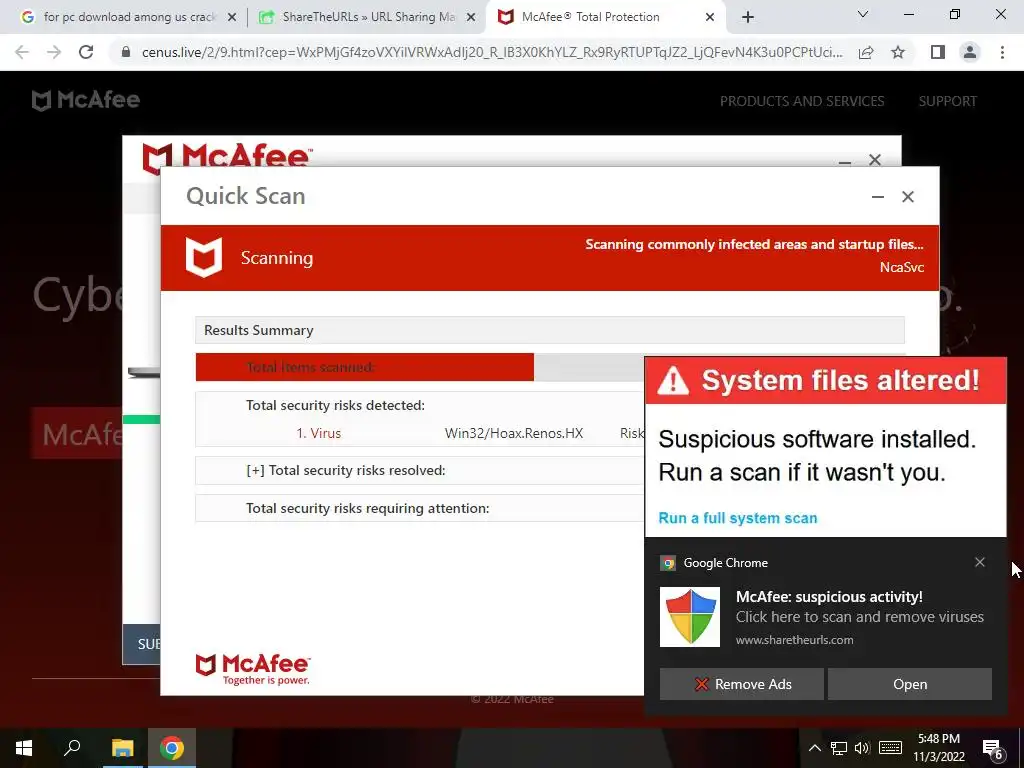Minimize the background McAfee window
The image size is (1024, 768).
tap(844, 161)
